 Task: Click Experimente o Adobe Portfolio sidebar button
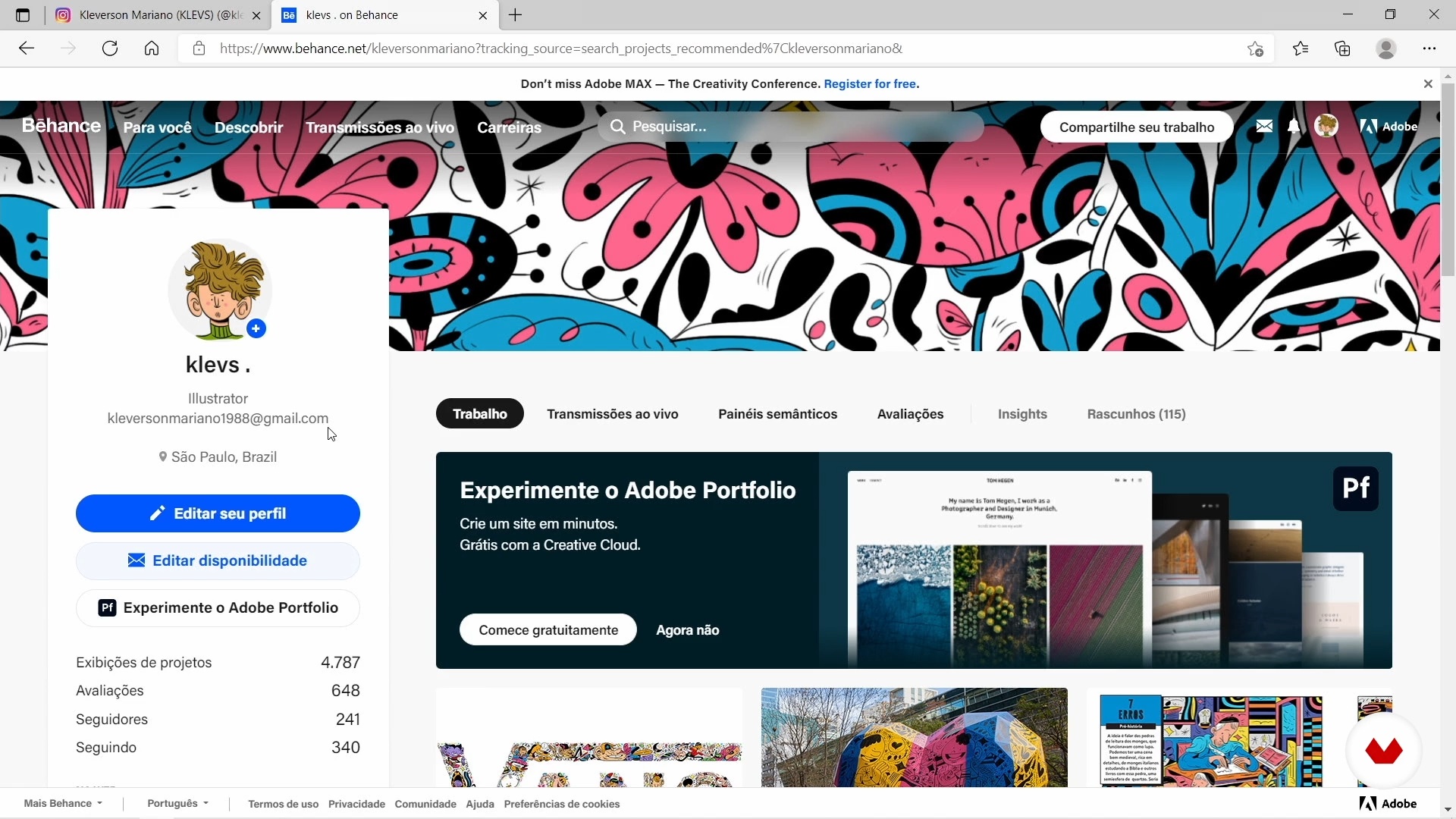[x=218, y=607]
